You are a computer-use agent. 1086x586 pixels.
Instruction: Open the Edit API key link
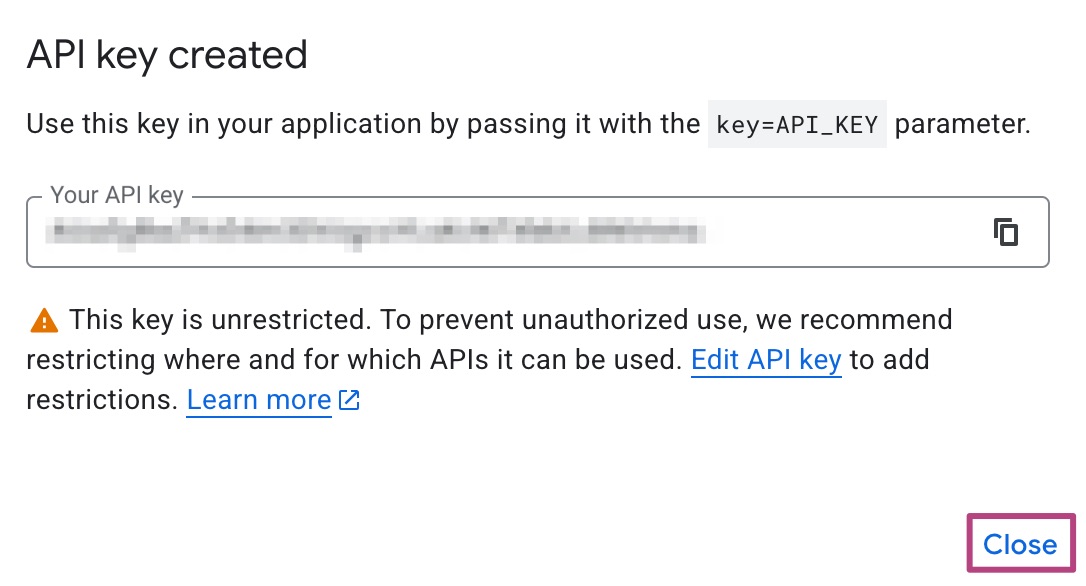coord(766,360)
